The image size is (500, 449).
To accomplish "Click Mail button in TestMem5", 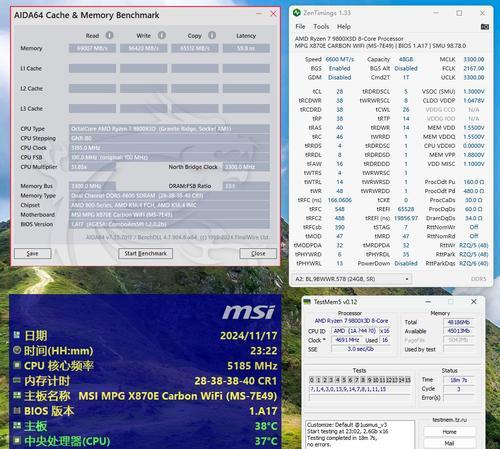I will 449,443.
